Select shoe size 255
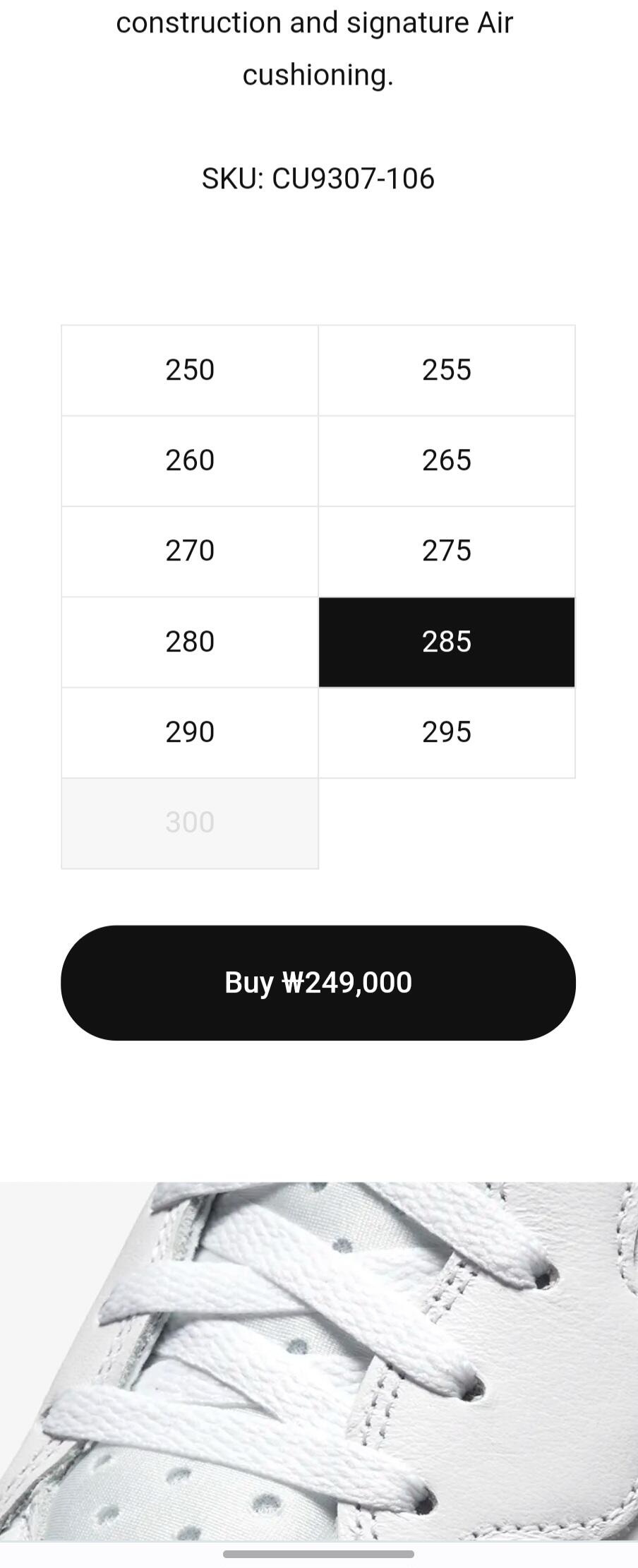Viewport: 638px width, 1568px height. click(x=446, y=370)
